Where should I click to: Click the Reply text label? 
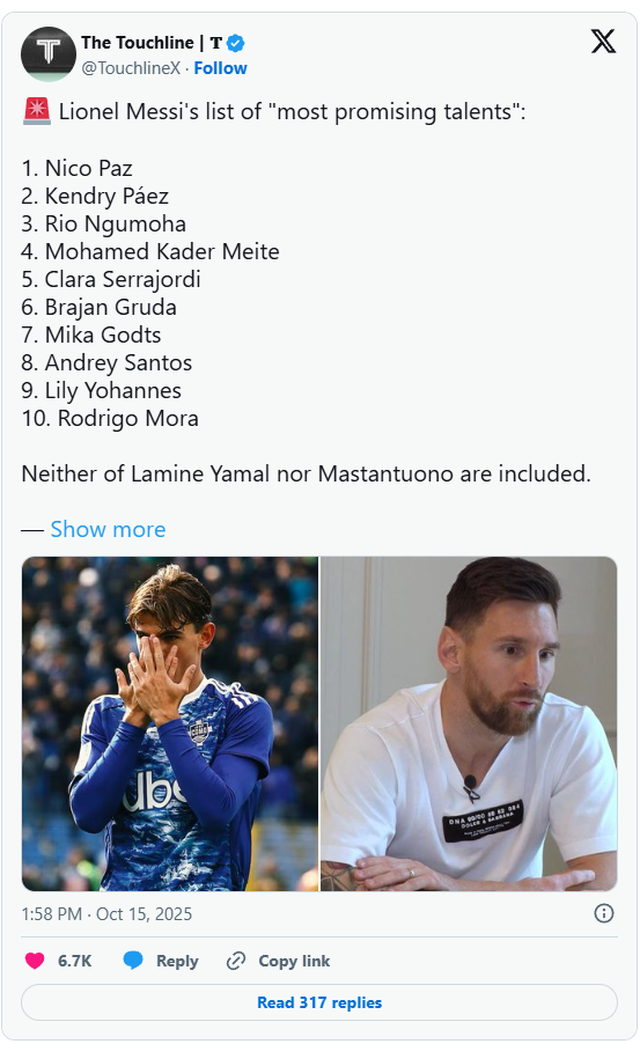[177, 961]
